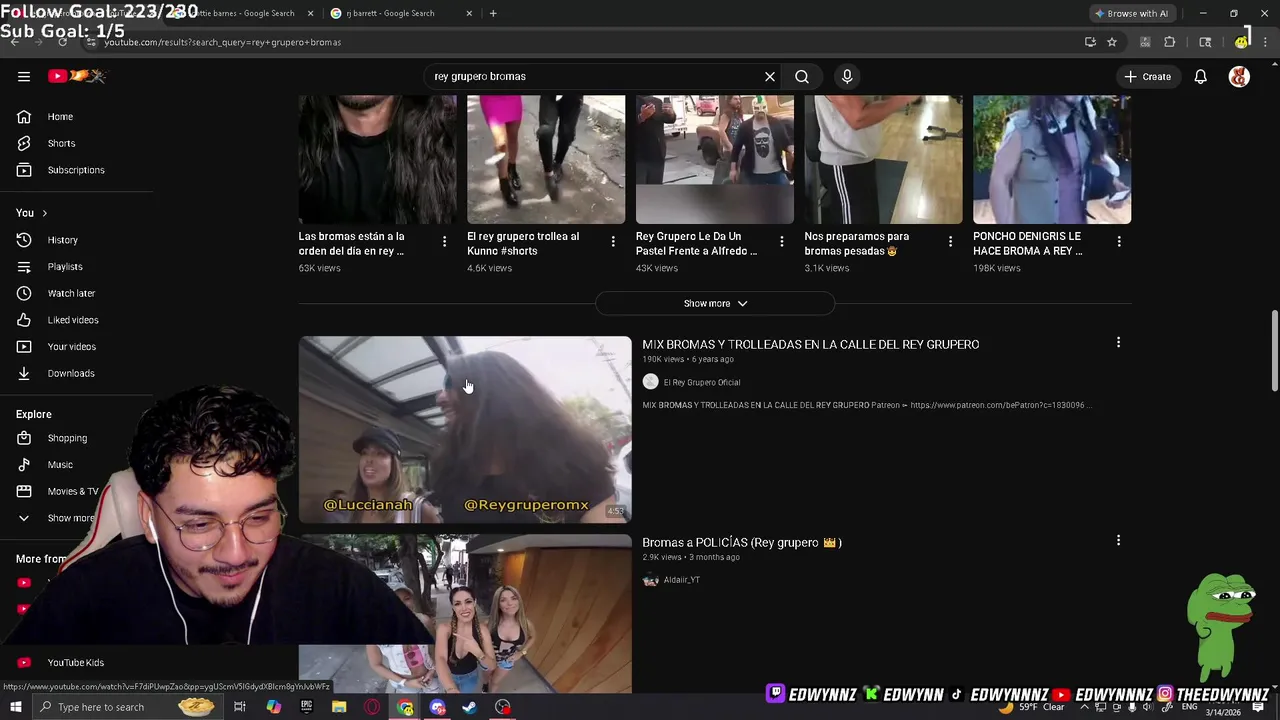Open the notifications bell
1280x720 pixels.
coord(1200,76)
